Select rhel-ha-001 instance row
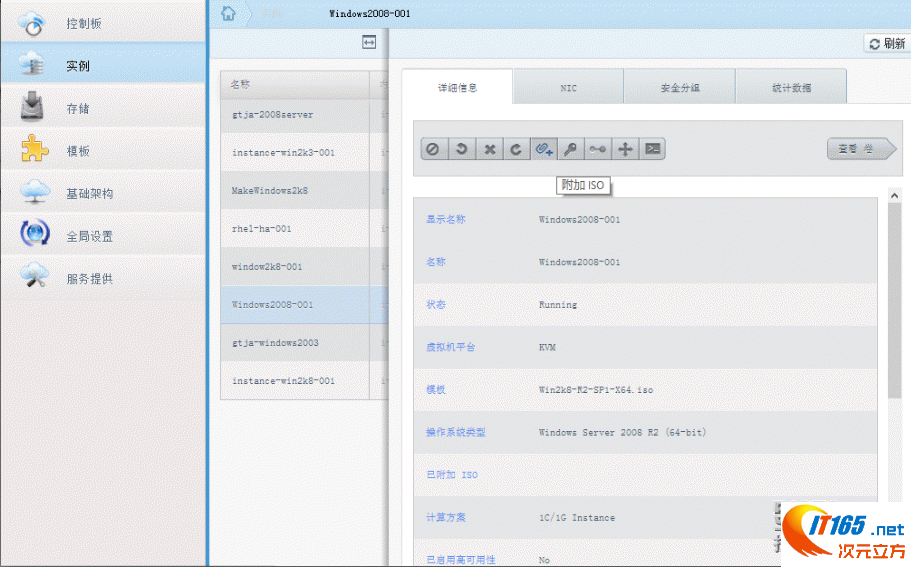The height and width of the screenshot is (567, 911). coord(304,229)
